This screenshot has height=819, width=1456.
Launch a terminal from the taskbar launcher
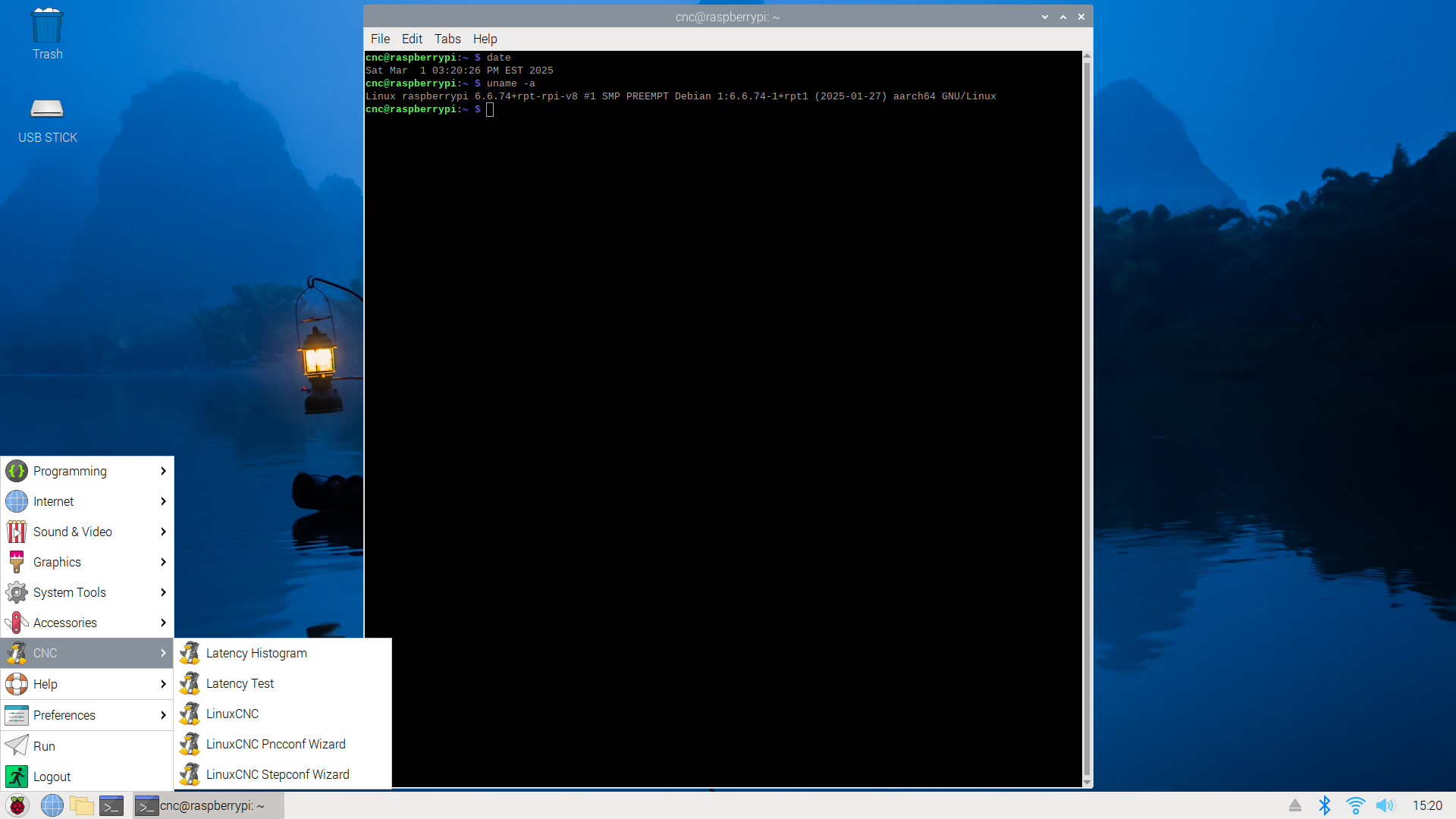pos(111,805)
